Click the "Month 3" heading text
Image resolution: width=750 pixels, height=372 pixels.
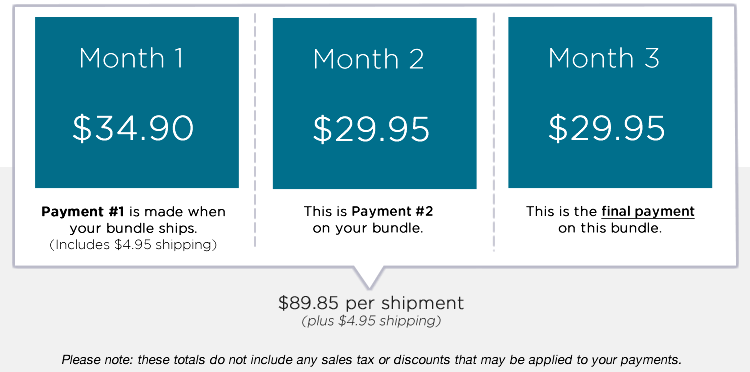(604, 58)
